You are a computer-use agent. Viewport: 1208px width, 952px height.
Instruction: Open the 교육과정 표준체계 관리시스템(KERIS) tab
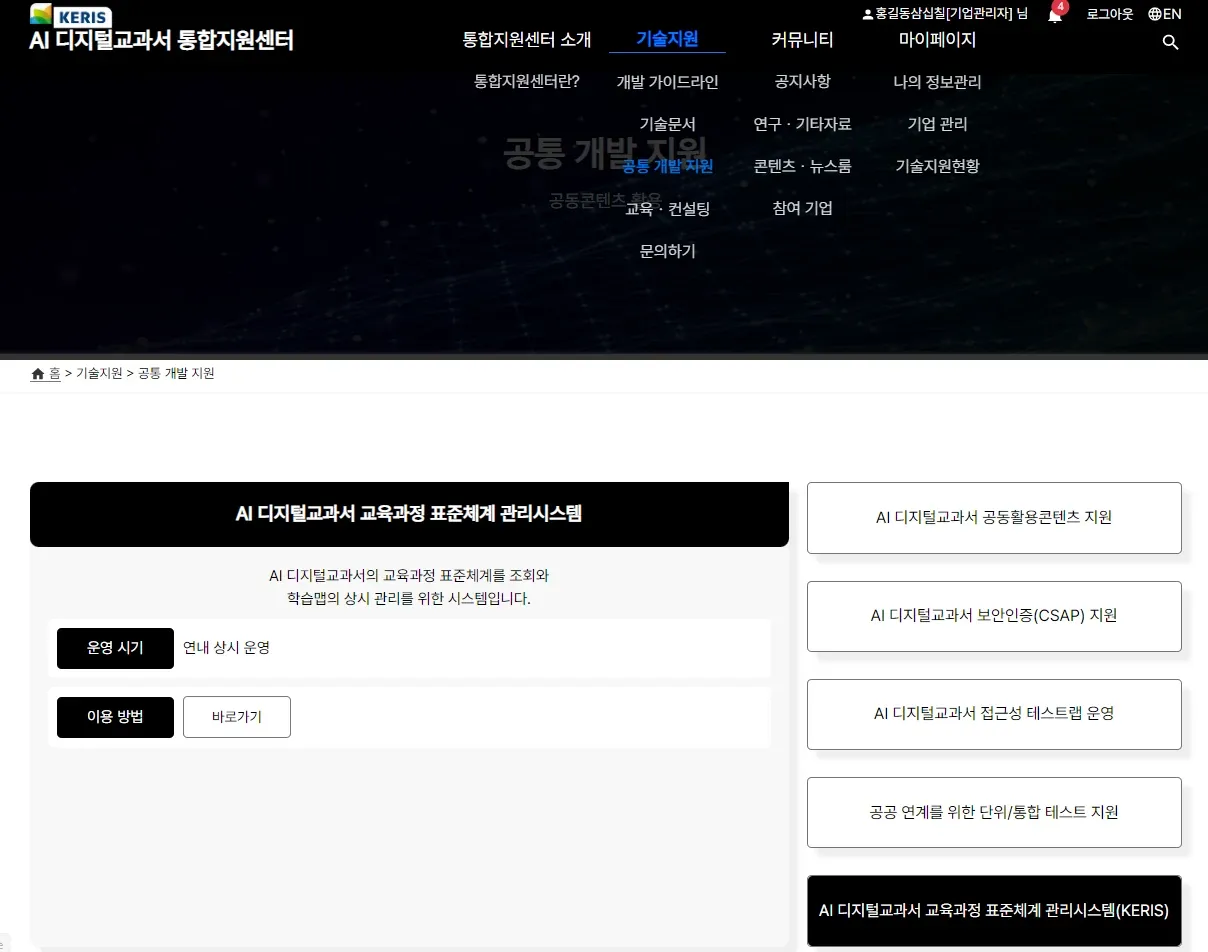point(994,911)
